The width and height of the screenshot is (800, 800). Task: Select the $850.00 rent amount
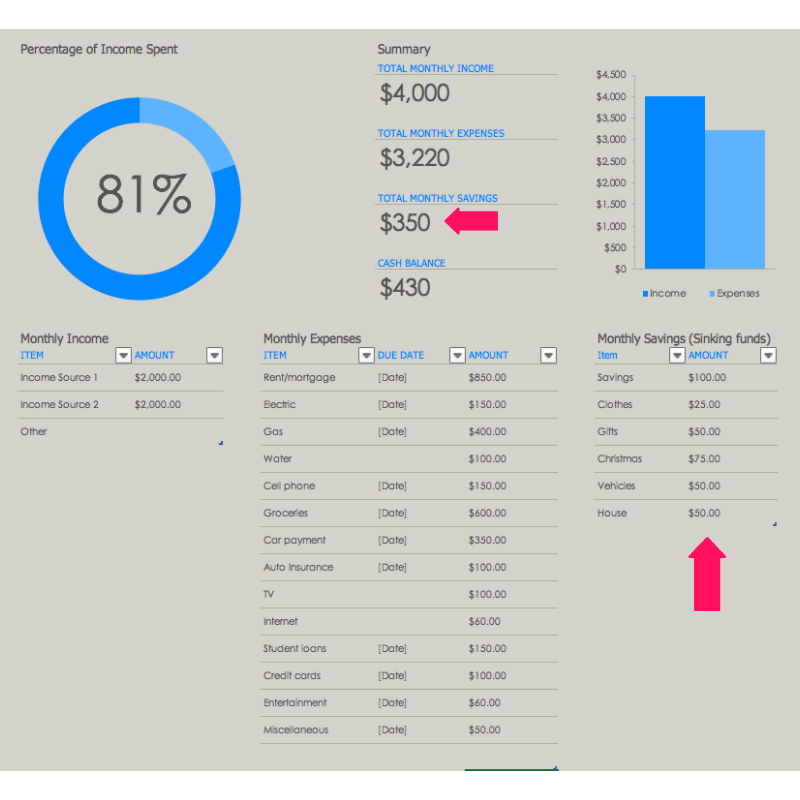coord(487,378)
